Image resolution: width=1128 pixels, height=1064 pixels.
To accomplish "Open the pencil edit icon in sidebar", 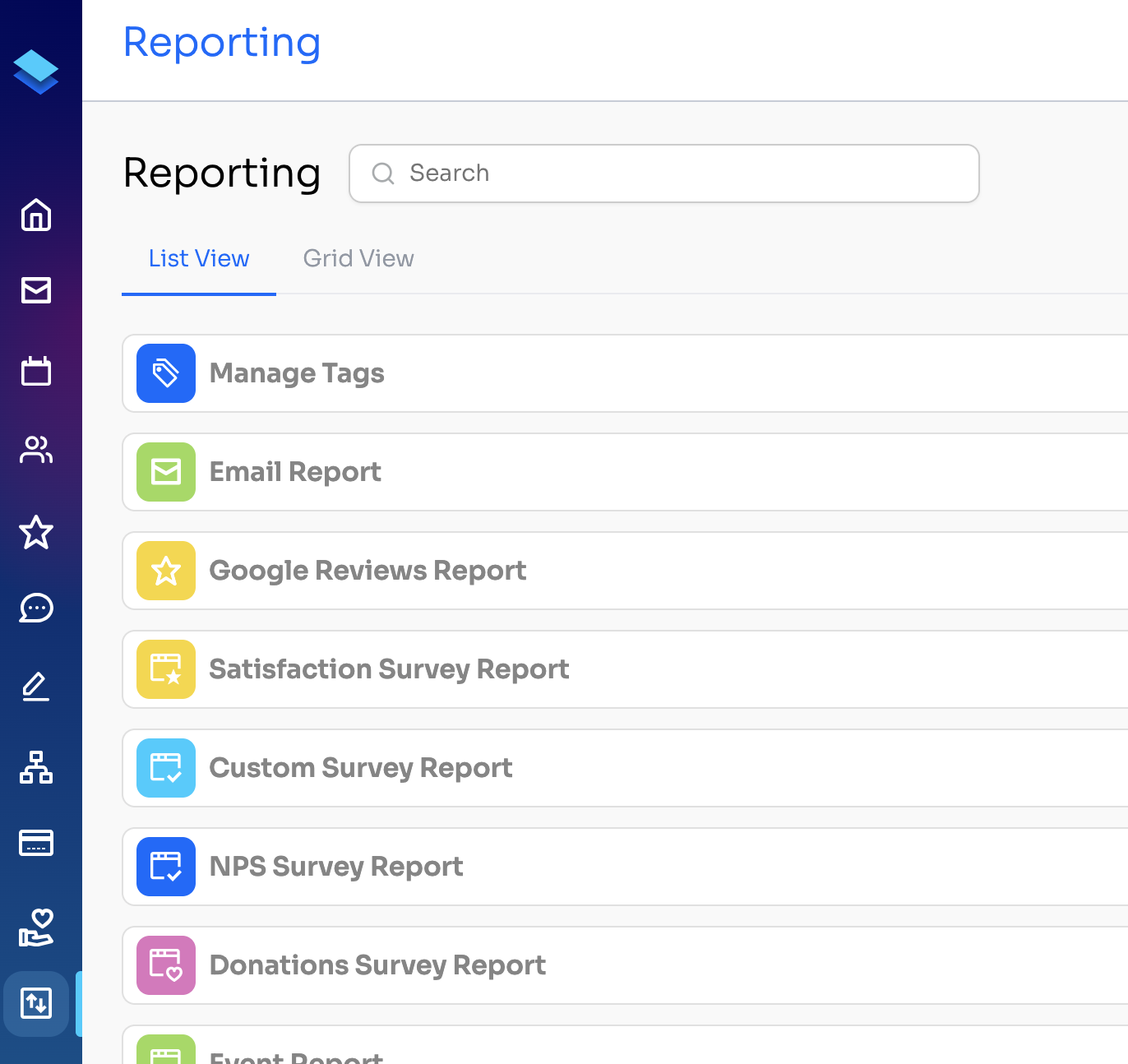I will click(36, 687).
